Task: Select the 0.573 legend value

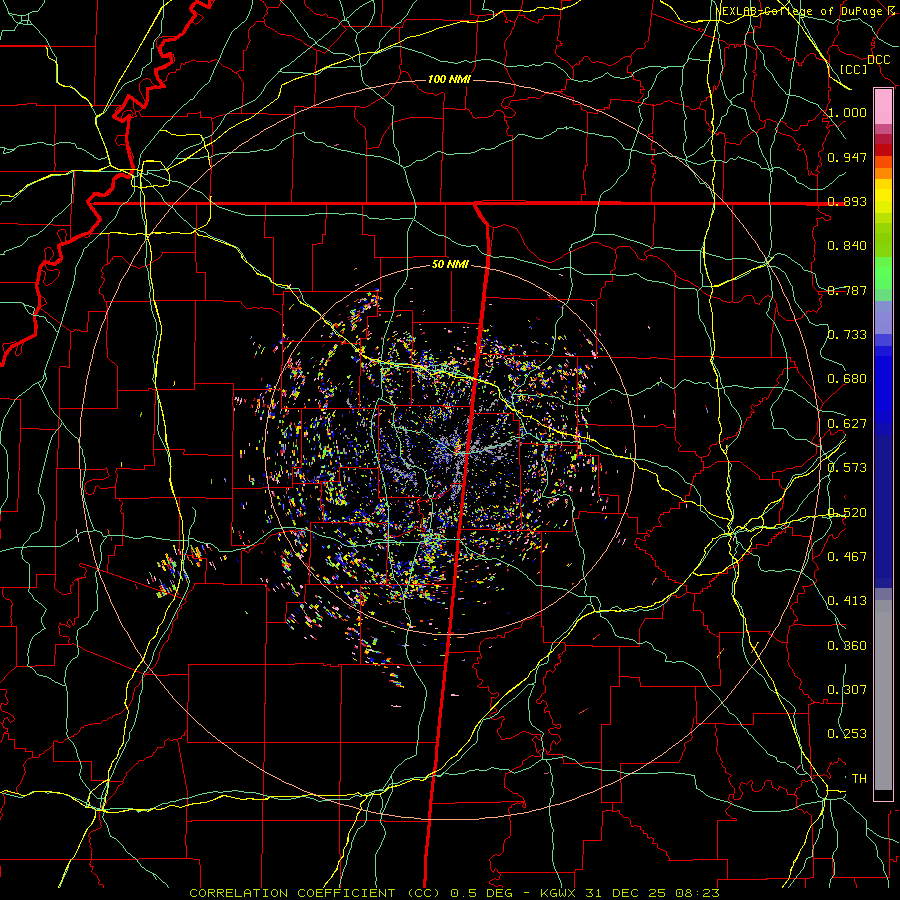Action: click(x=847, y=468)
